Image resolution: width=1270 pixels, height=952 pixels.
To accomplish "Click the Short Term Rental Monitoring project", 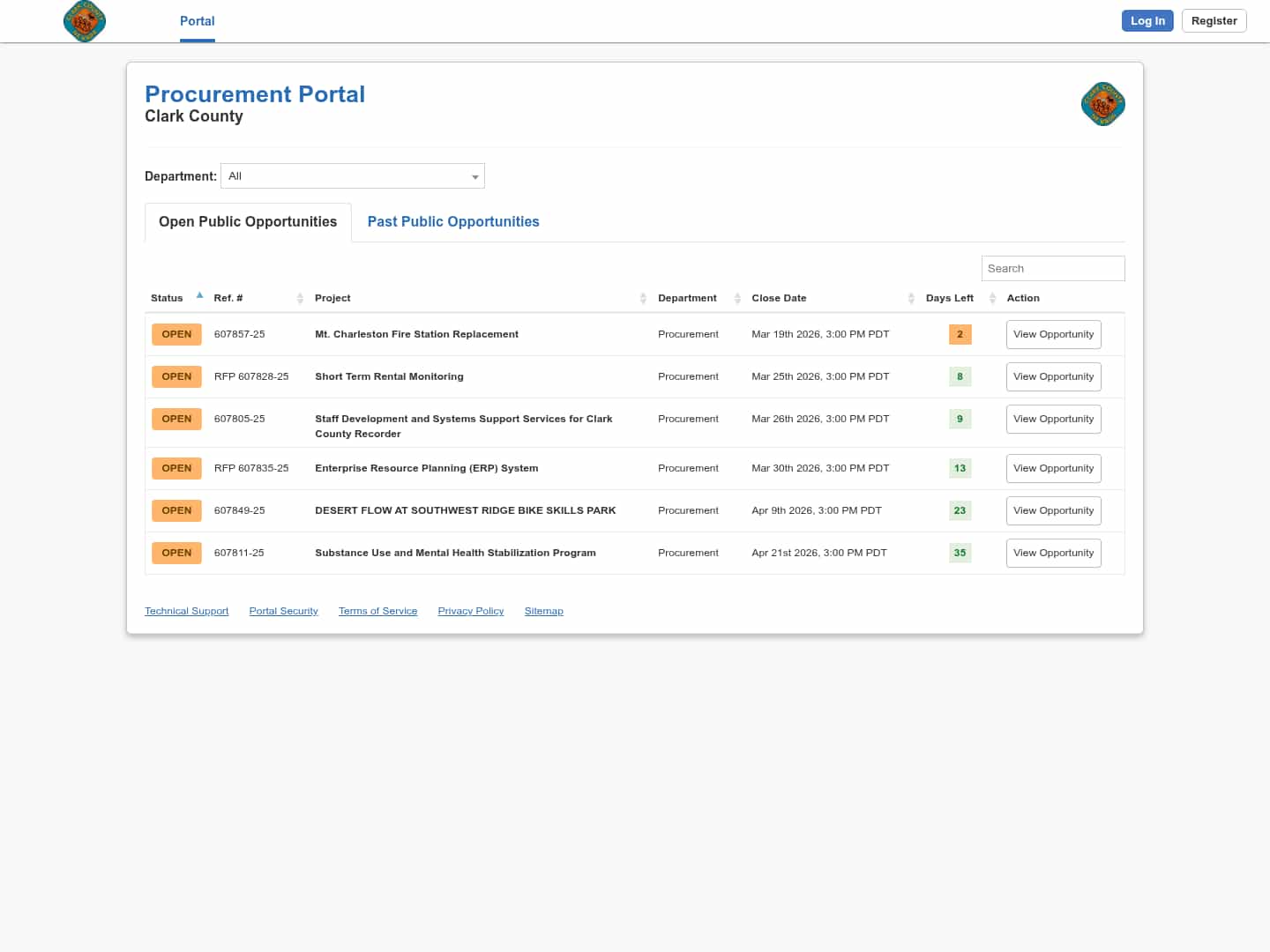I will [389, 376].
